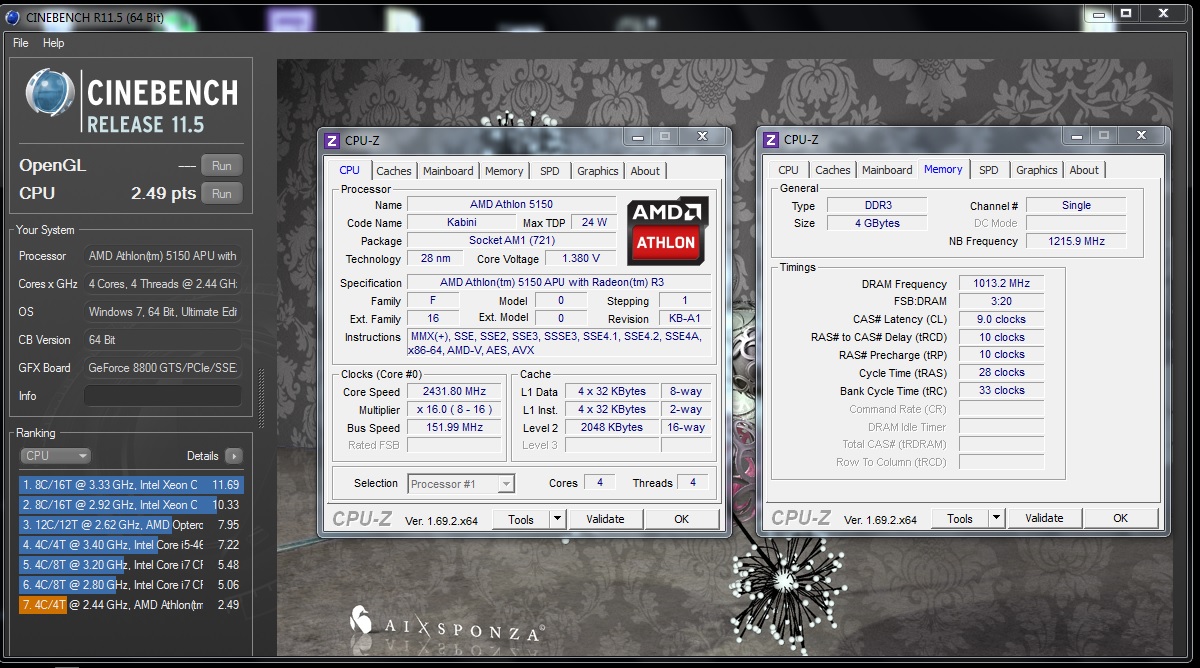Select ranking row 4 Core i5 7.22
Screen dimensions: 1200x668
tap(131, 545)
